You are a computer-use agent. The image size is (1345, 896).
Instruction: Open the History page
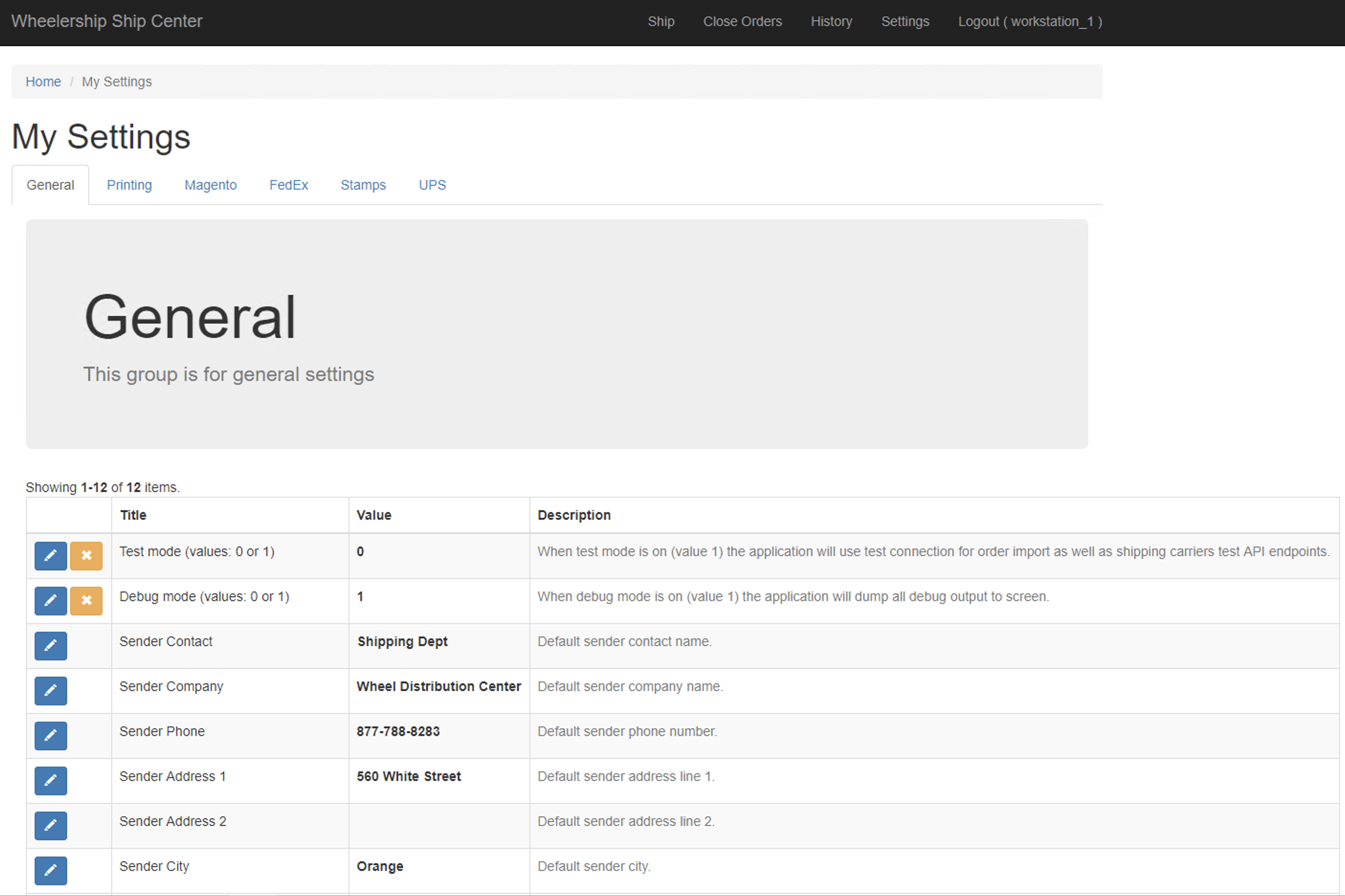click(x=831, y=22)
